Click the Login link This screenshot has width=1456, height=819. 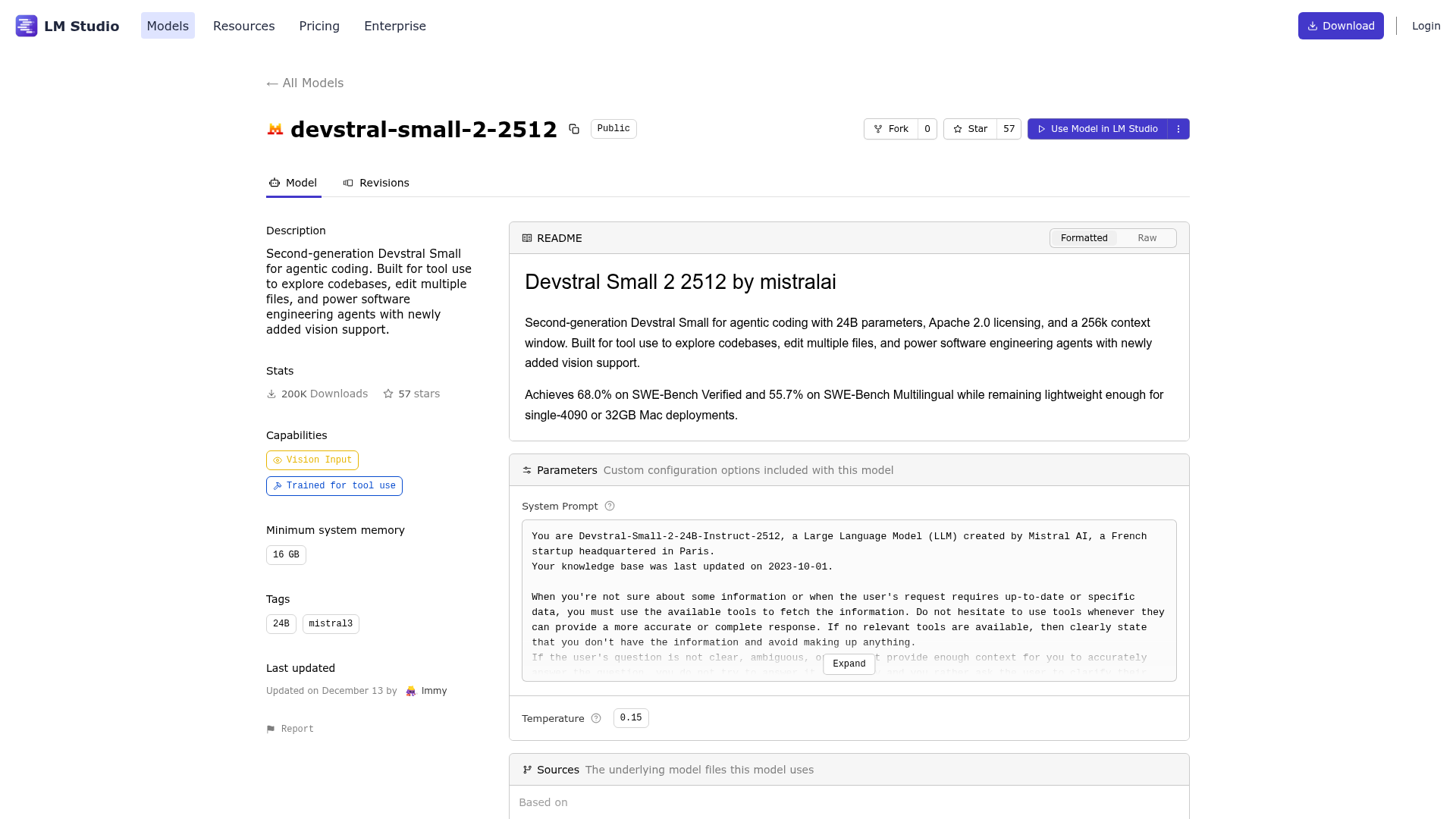(1426, 26)
